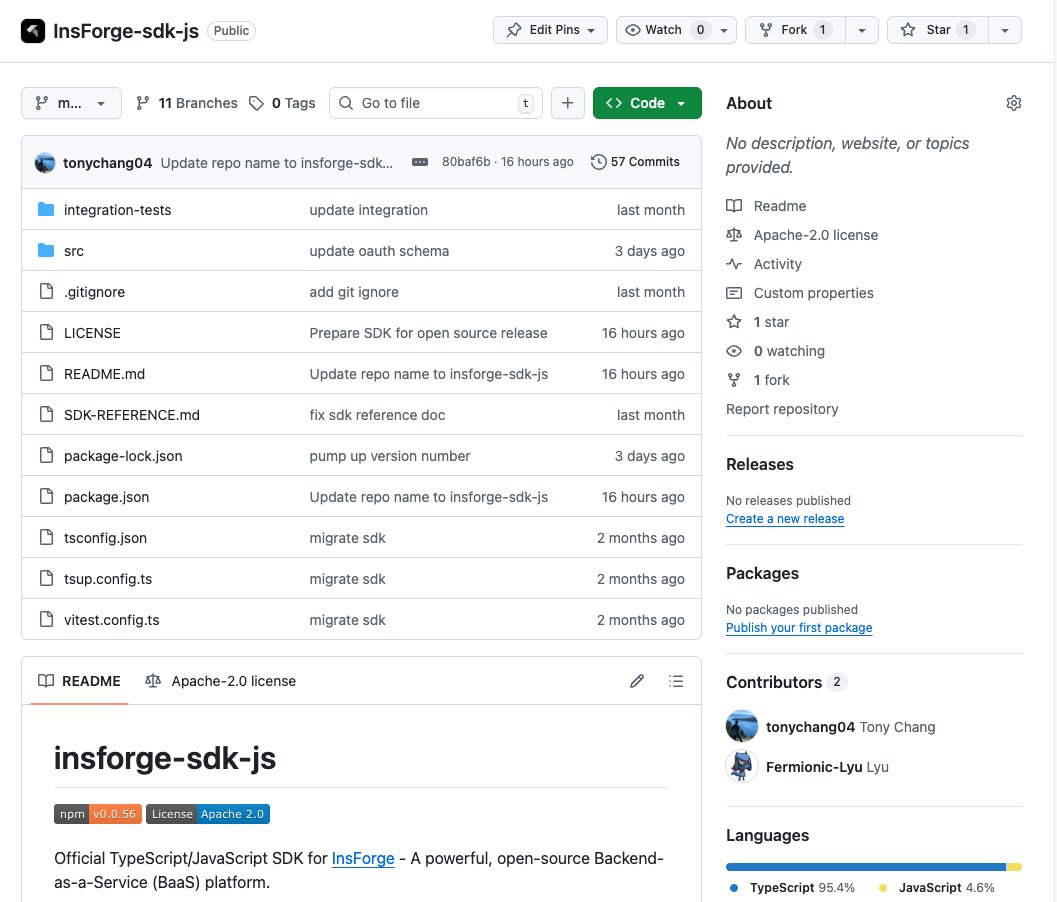The height and width of the screenshot is (902, 1057).
Task: Edit README with pencil icon
Action: click(x=636, y=681)
